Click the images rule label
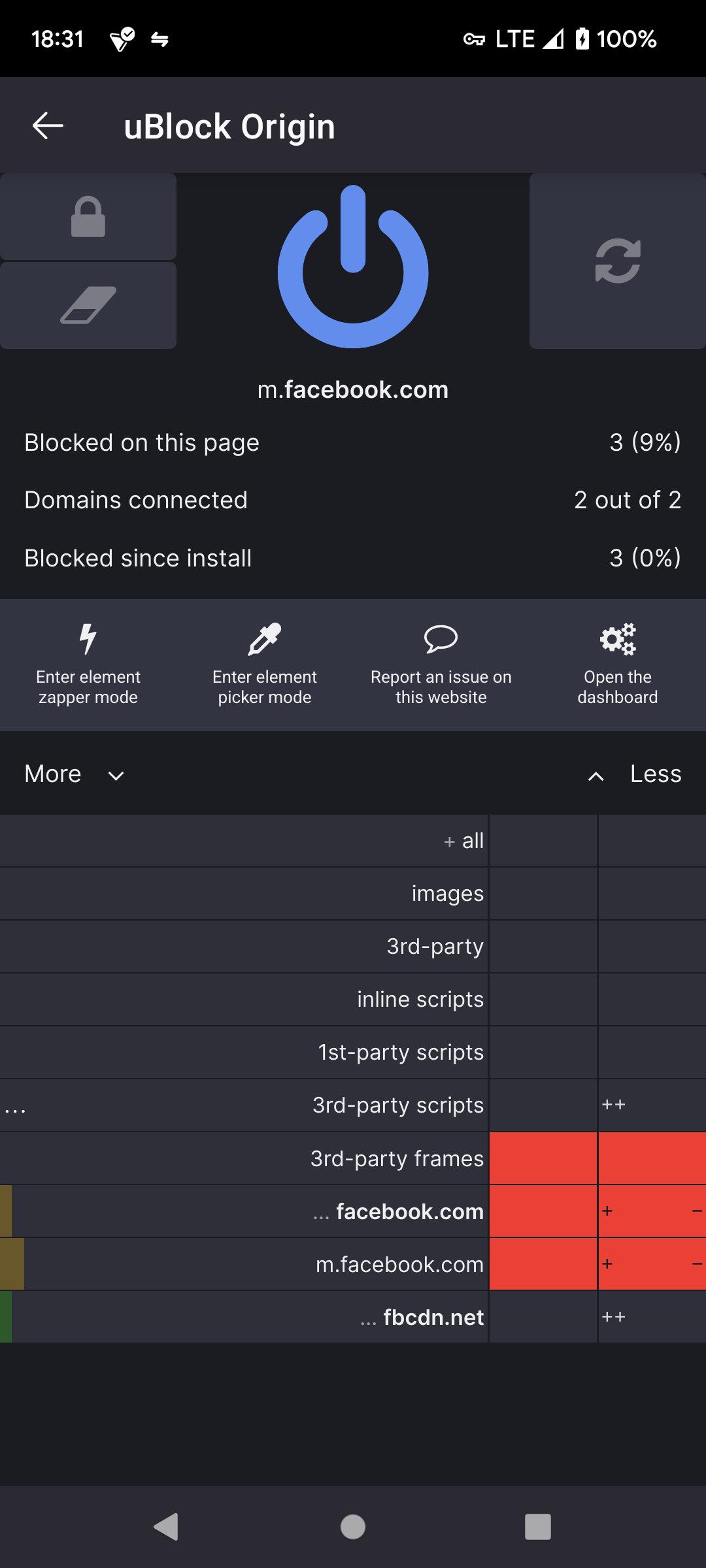Screen dimensions: 706x1568 coord(447,894)
